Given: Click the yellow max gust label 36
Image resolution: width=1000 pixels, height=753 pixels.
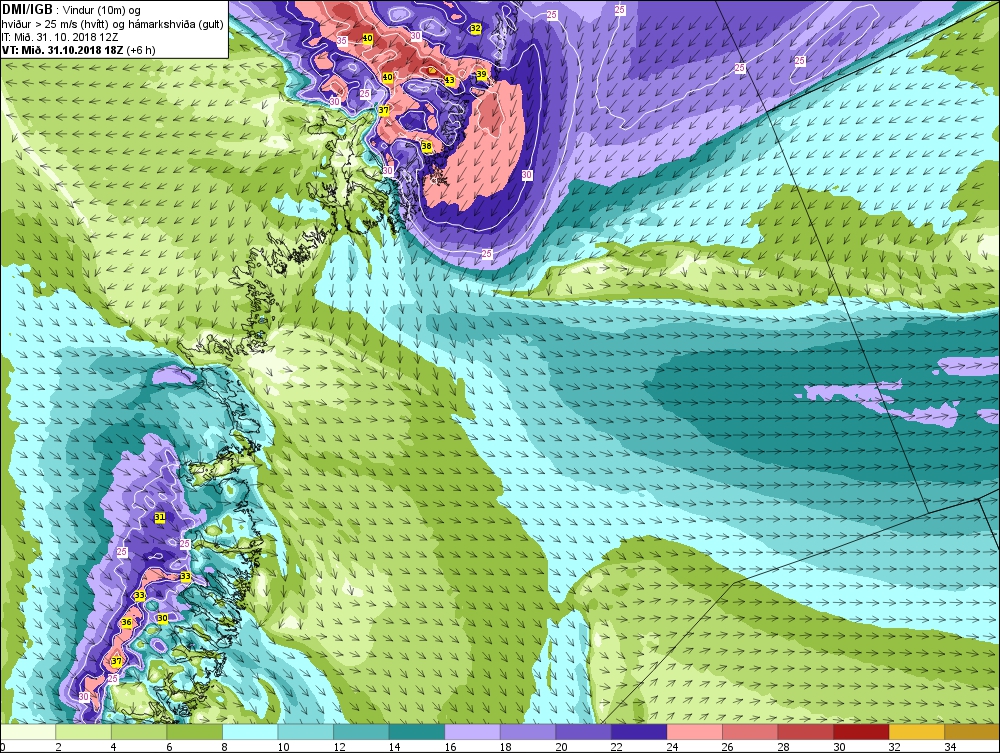Looking at the screenshot, I should point(126,622).
